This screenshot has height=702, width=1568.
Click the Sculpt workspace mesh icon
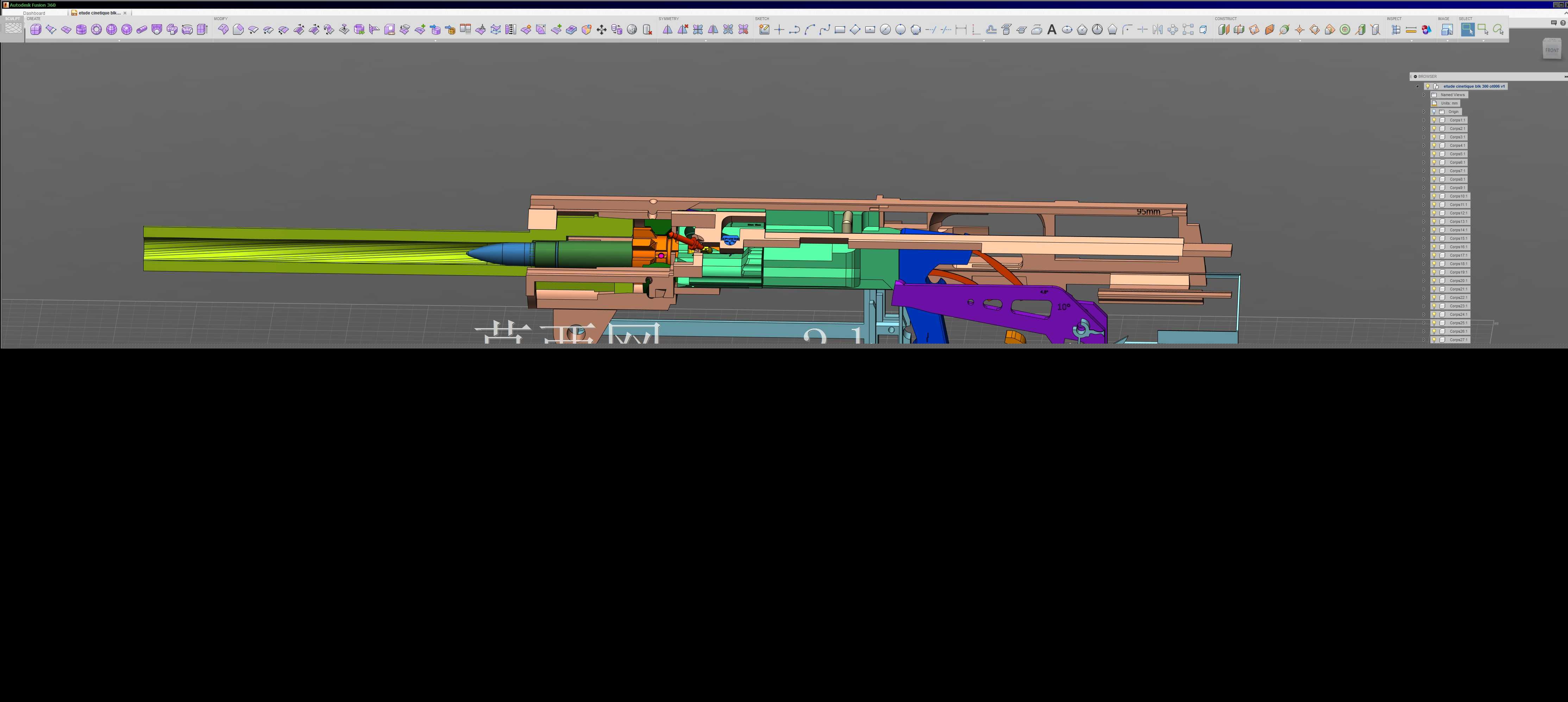[x=13, y=28]
